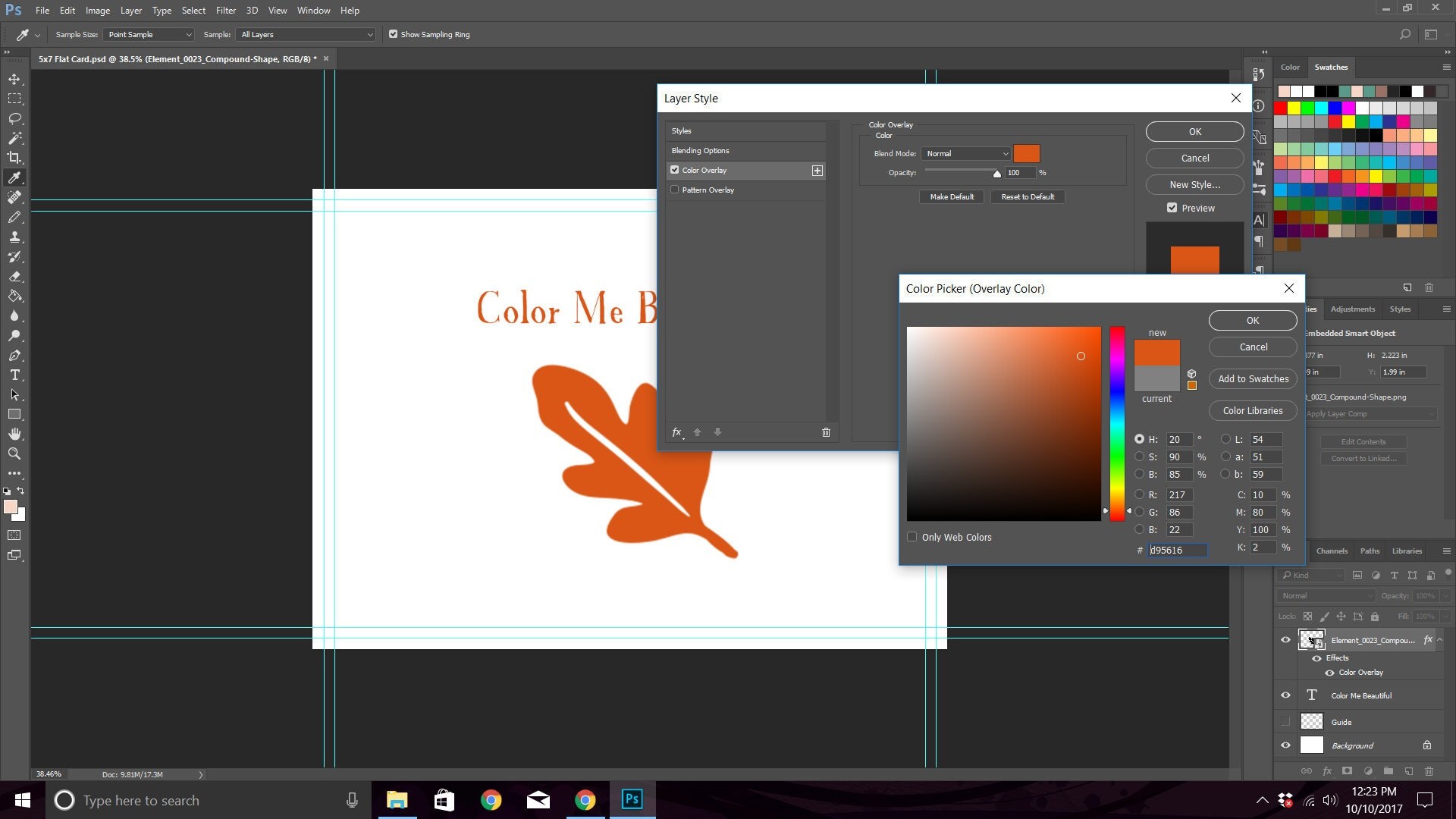This screenshot has height=819, width=1456.
Task: Switch to the Color panel tab
Action: [1290, 67]
